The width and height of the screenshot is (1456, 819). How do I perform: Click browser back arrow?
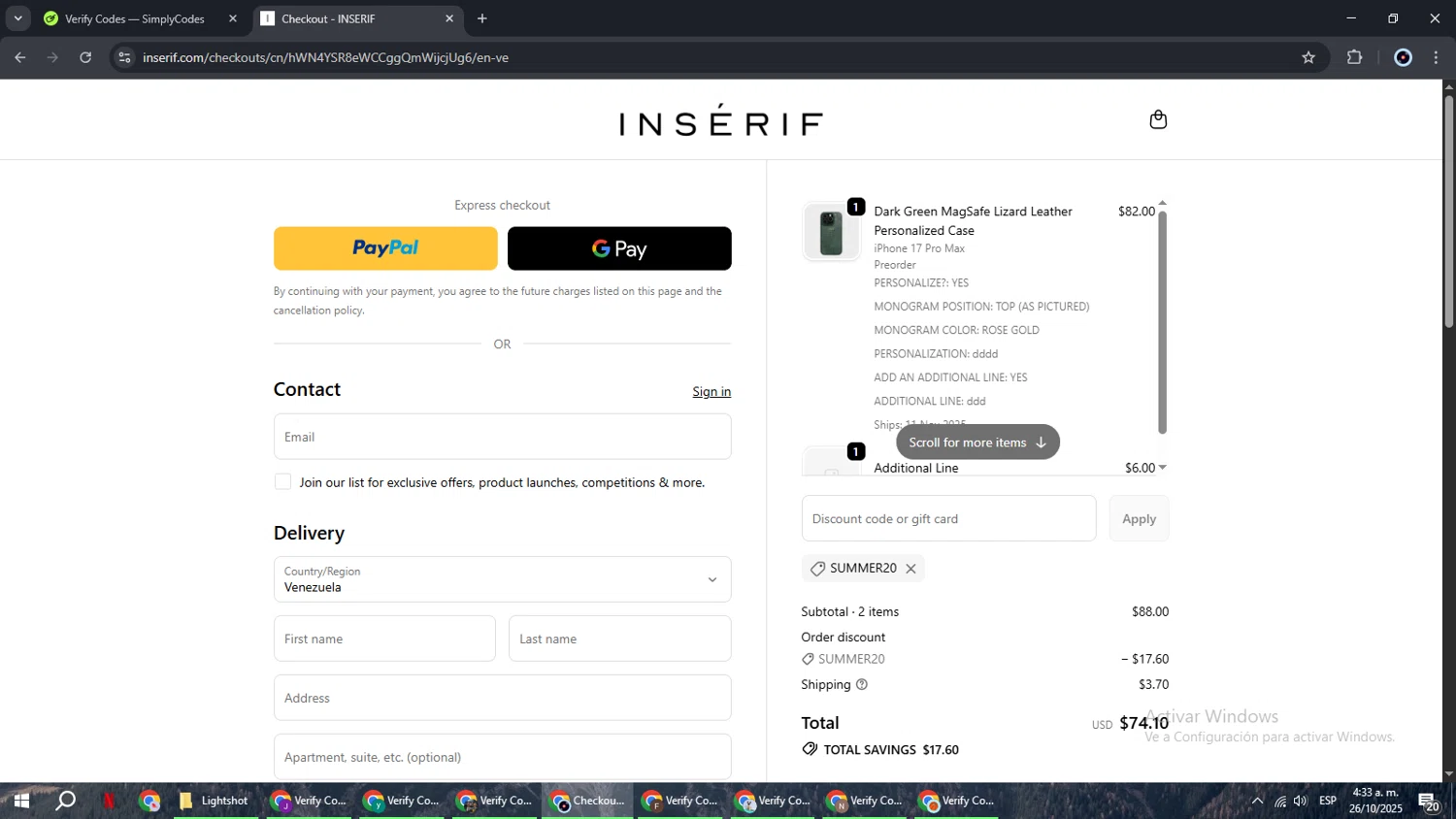tap(19, 57)
